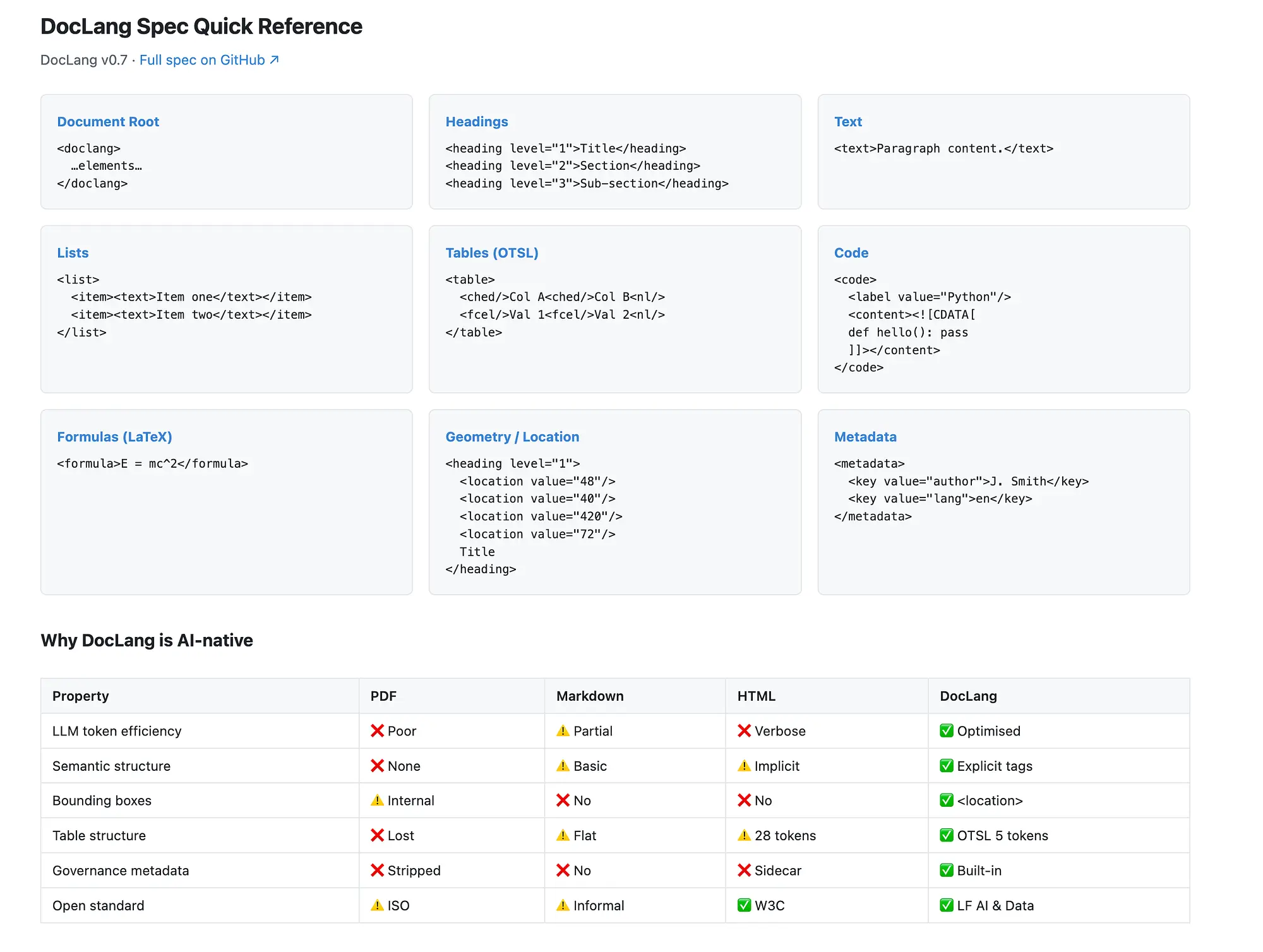Click the green check next to Optimised
The height and width of the screenshot is (952, 1263).
(947, 731)
